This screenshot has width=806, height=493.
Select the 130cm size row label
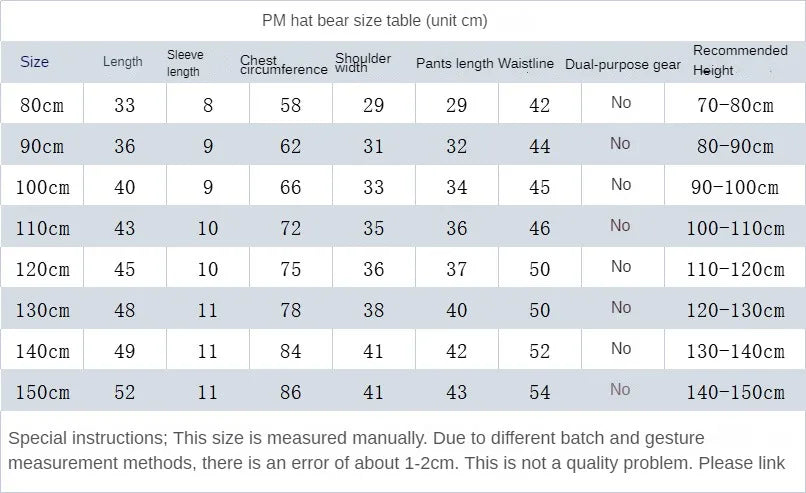pyautogui.click(x=43, y=310)
